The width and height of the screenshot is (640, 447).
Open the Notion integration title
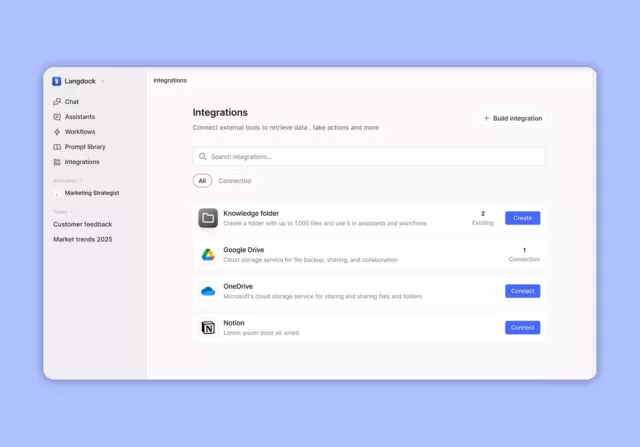[234, 323]
